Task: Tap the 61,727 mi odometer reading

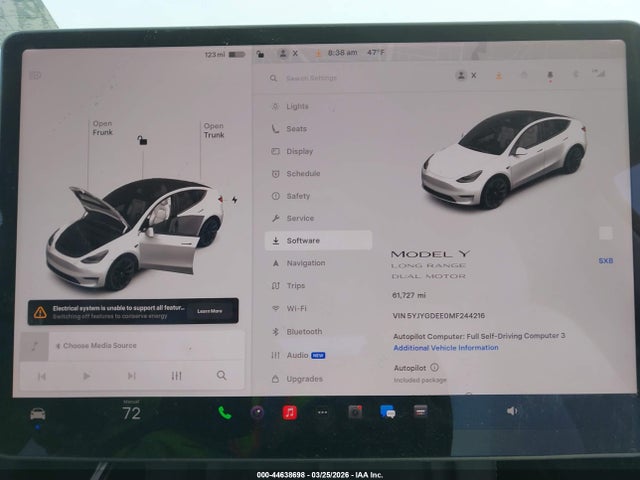Action: 409,295
